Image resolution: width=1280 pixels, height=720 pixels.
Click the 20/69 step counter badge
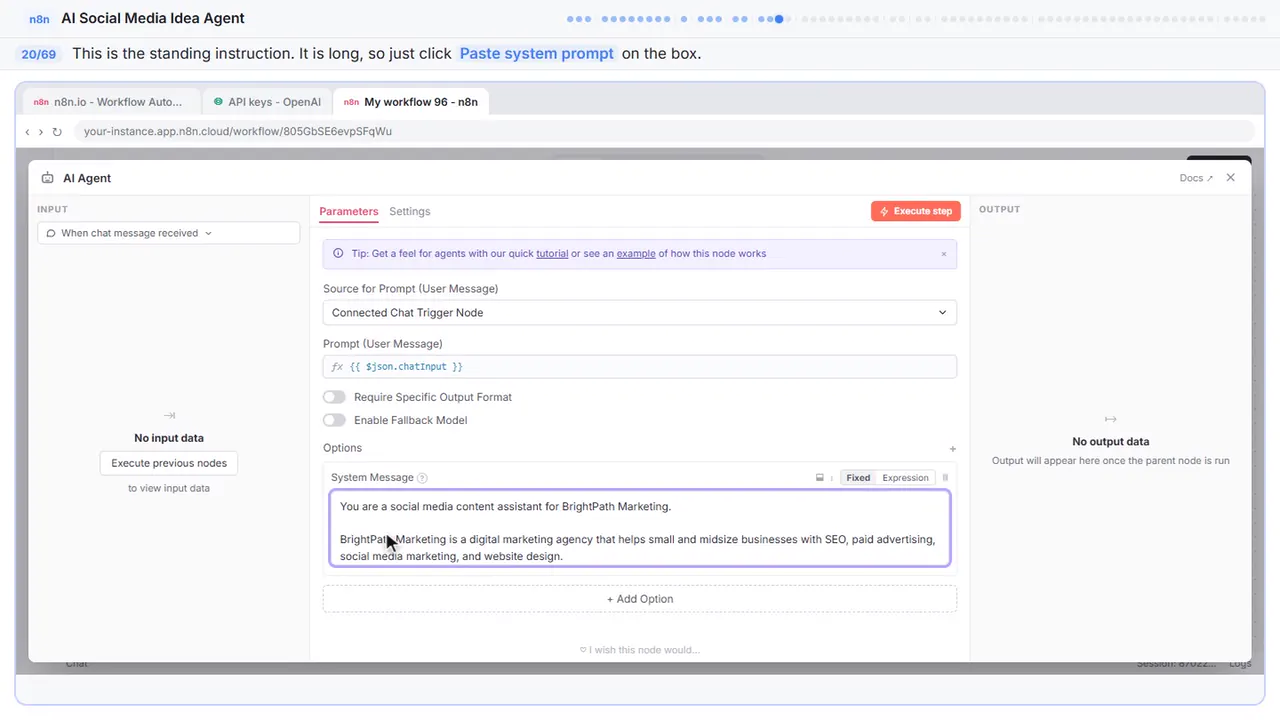pos(39,54)
